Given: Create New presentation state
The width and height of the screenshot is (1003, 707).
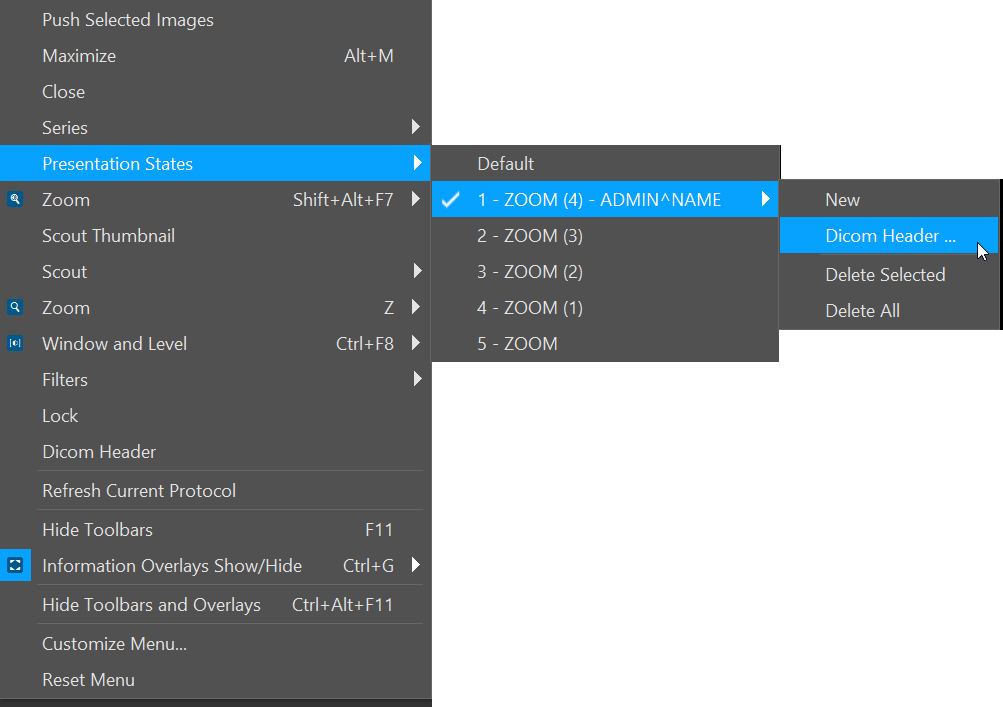Looking at the screenshot, I should [x=842, y=200].
